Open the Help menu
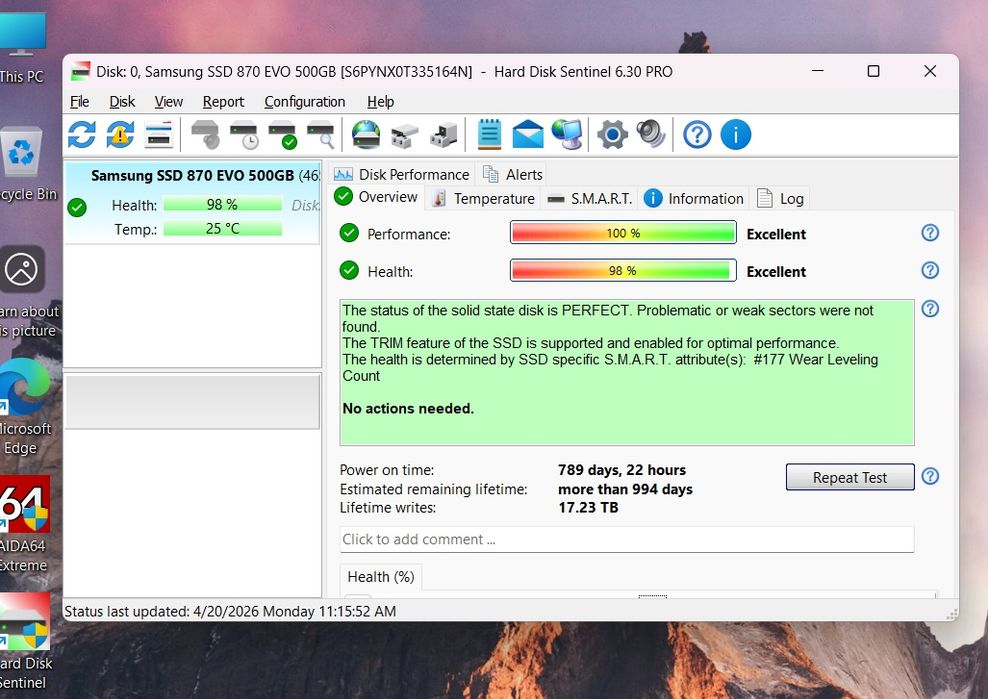 [x=381, y=101]
